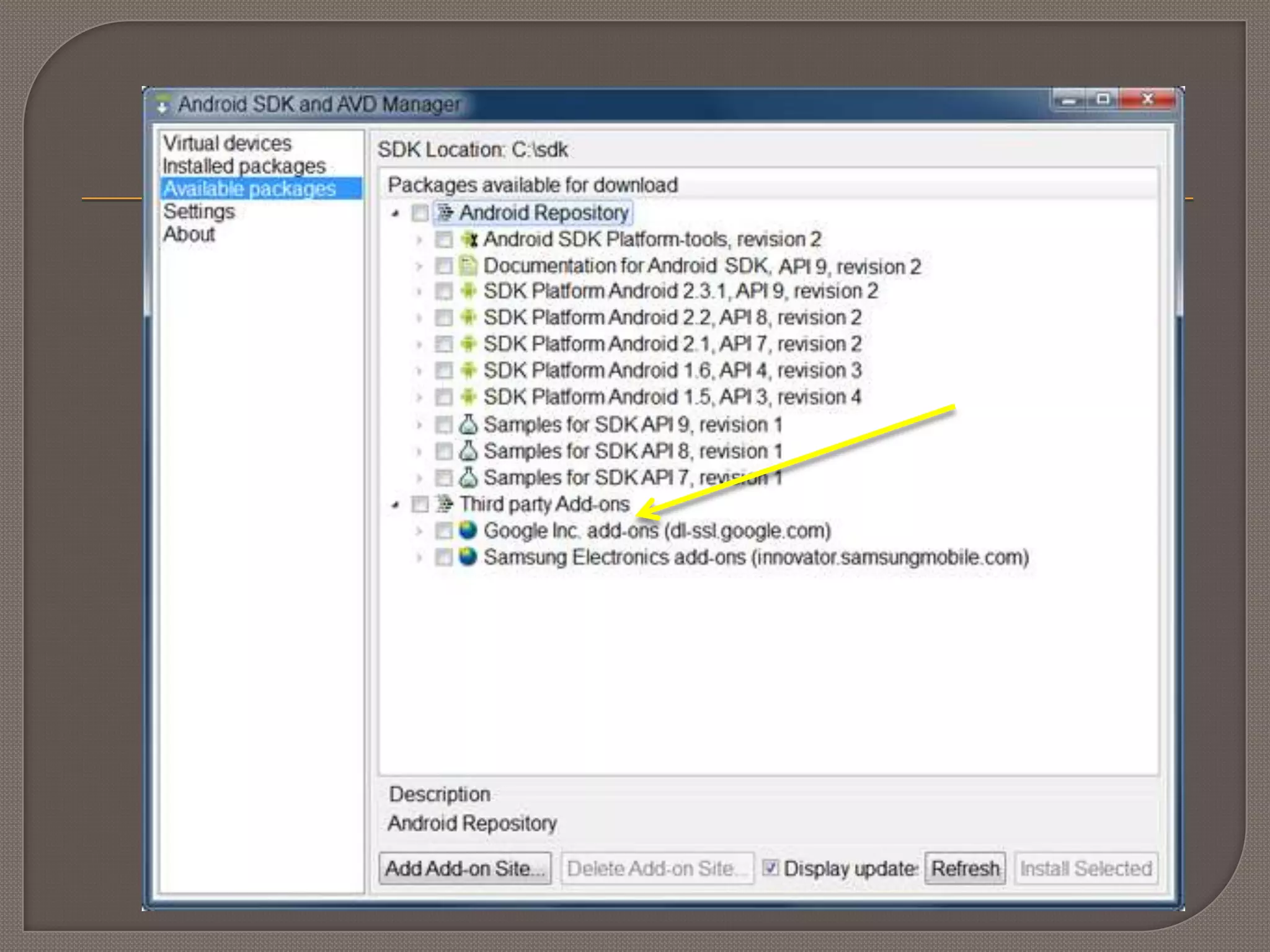Click the Documentation for Android SDK document icon
The height and width of the screenshot is (952, 1270).
[x=469, y=266]
